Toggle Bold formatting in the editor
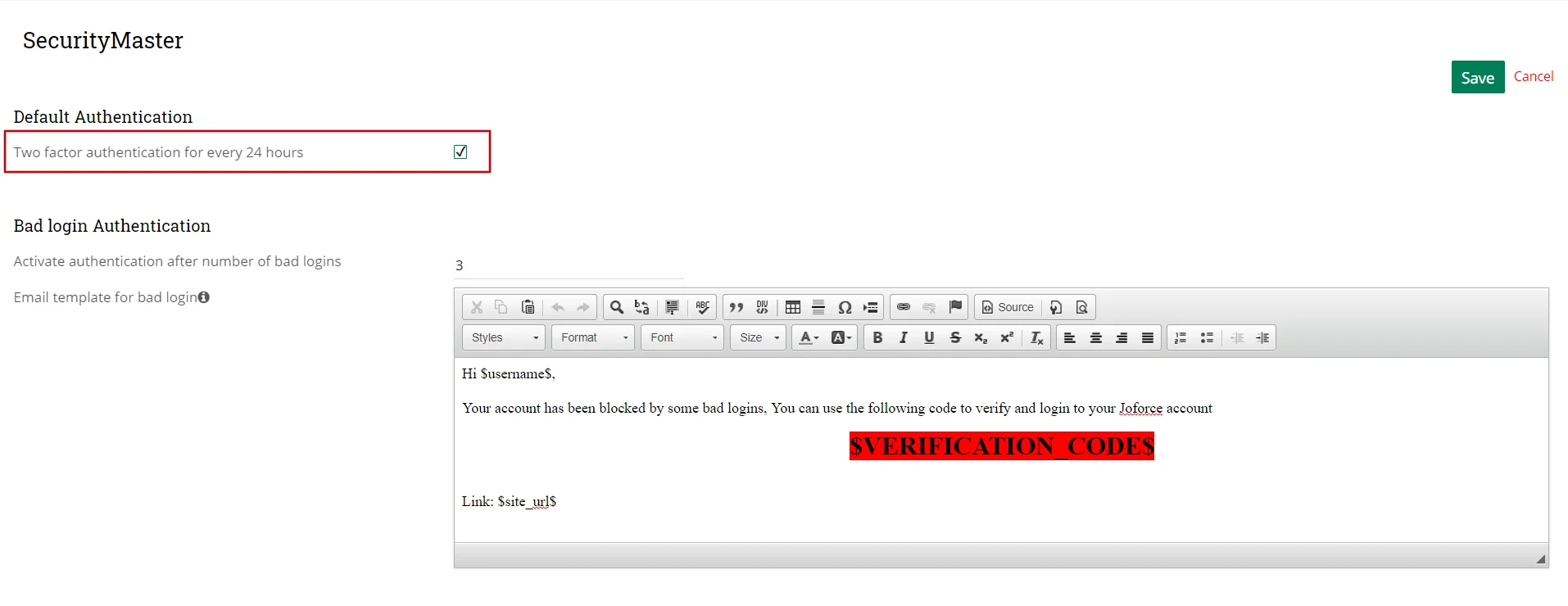 tap(877, 337)
